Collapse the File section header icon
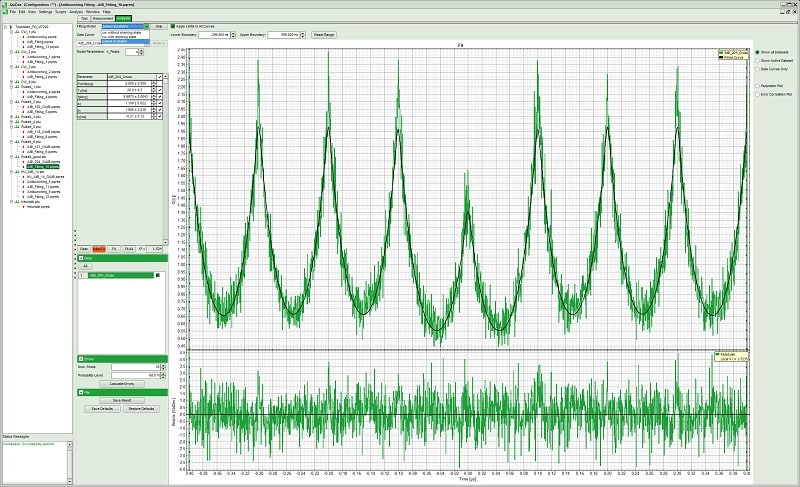The width and height of the screenshot is (800, 487). pos(82,392)
